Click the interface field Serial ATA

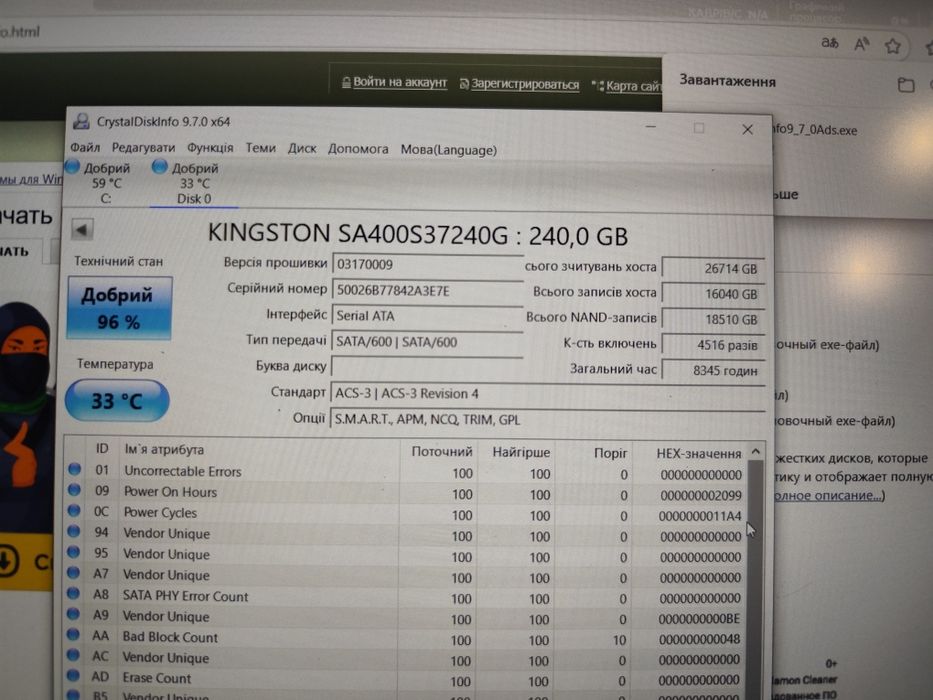click(x=427, y=316)
